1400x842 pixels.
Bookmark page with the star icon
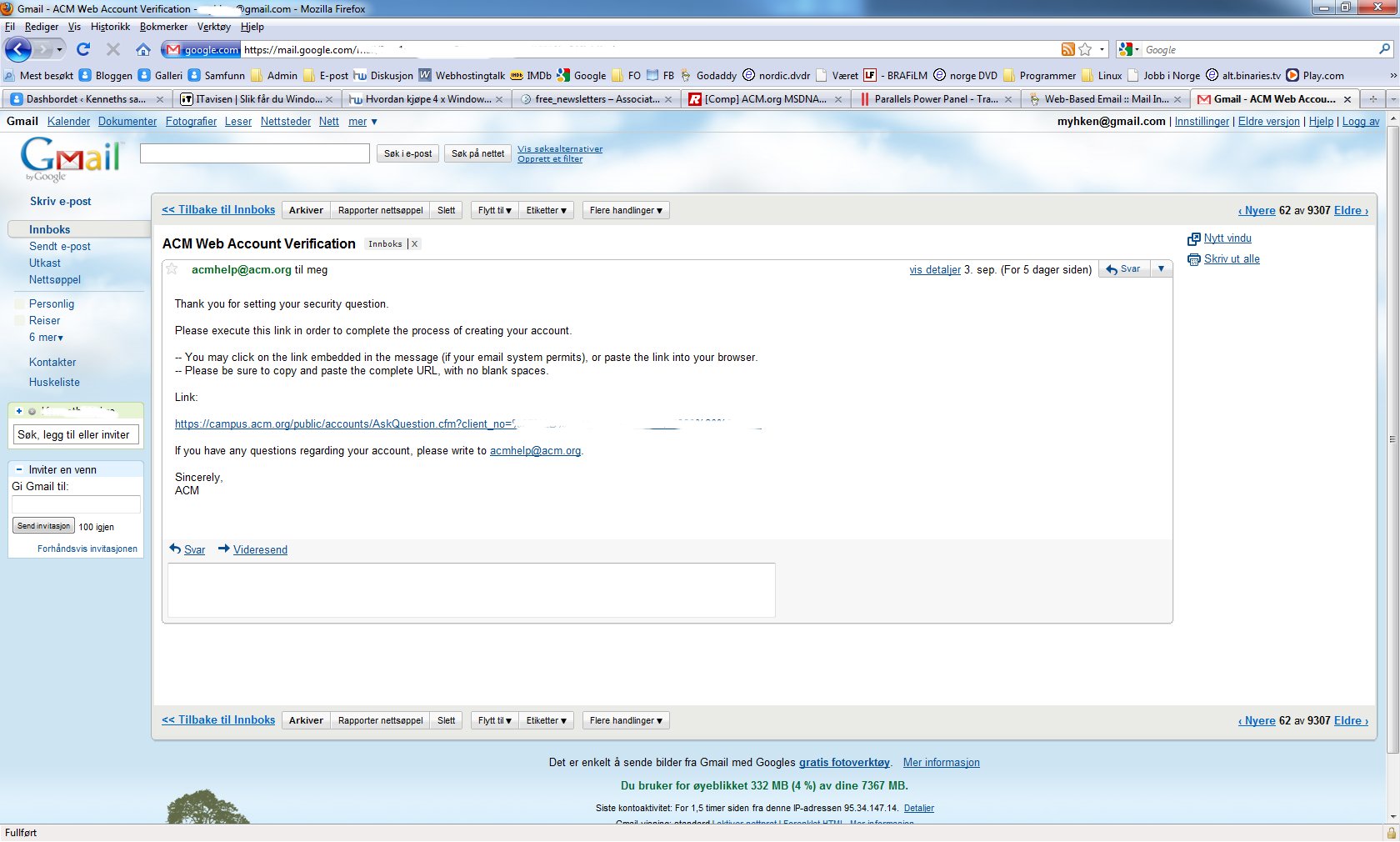1085,49
